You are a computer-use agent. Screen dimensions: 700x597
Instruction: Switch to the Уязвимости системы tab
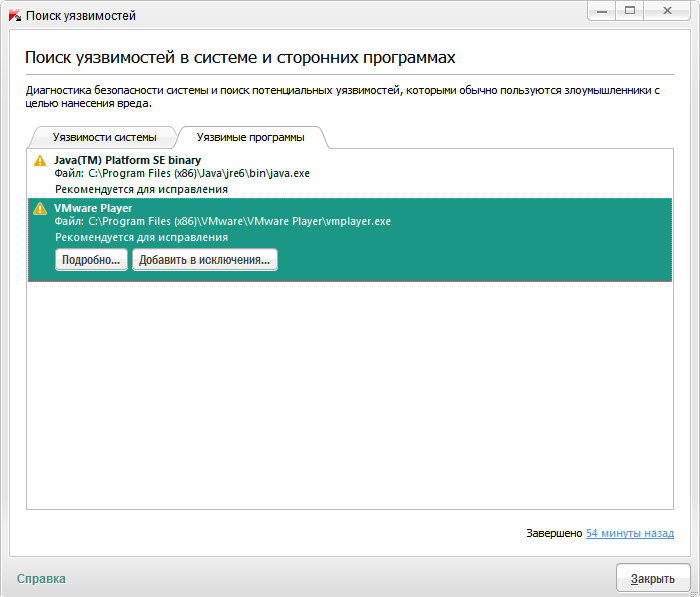(104, 137)
